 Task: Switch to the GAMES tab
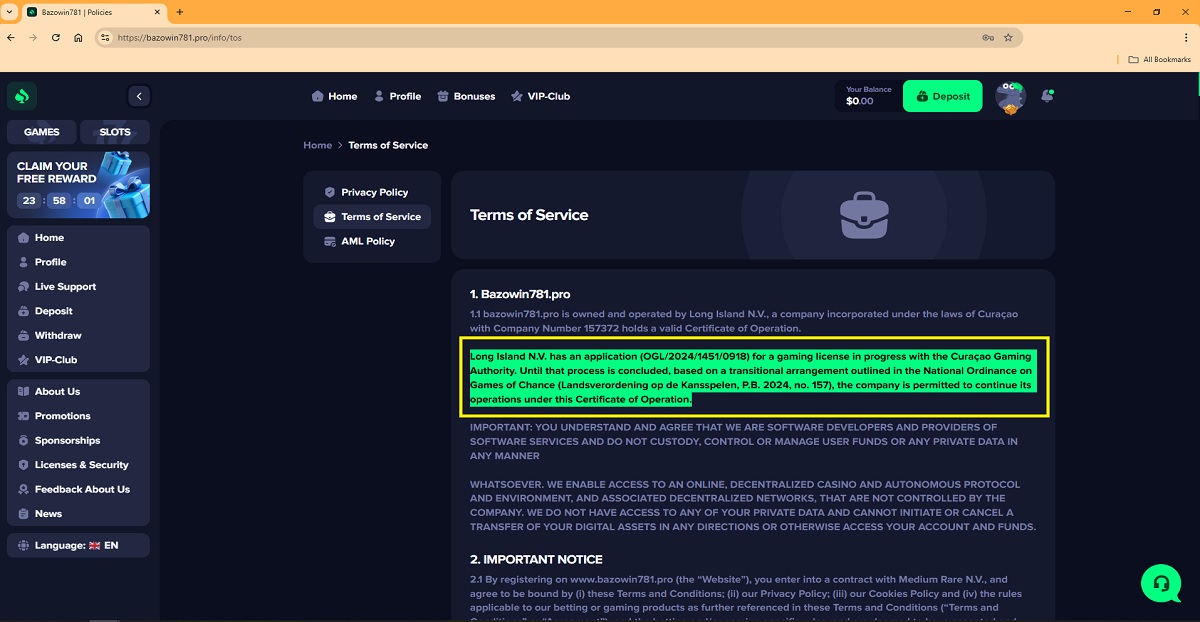coord(42,132)
